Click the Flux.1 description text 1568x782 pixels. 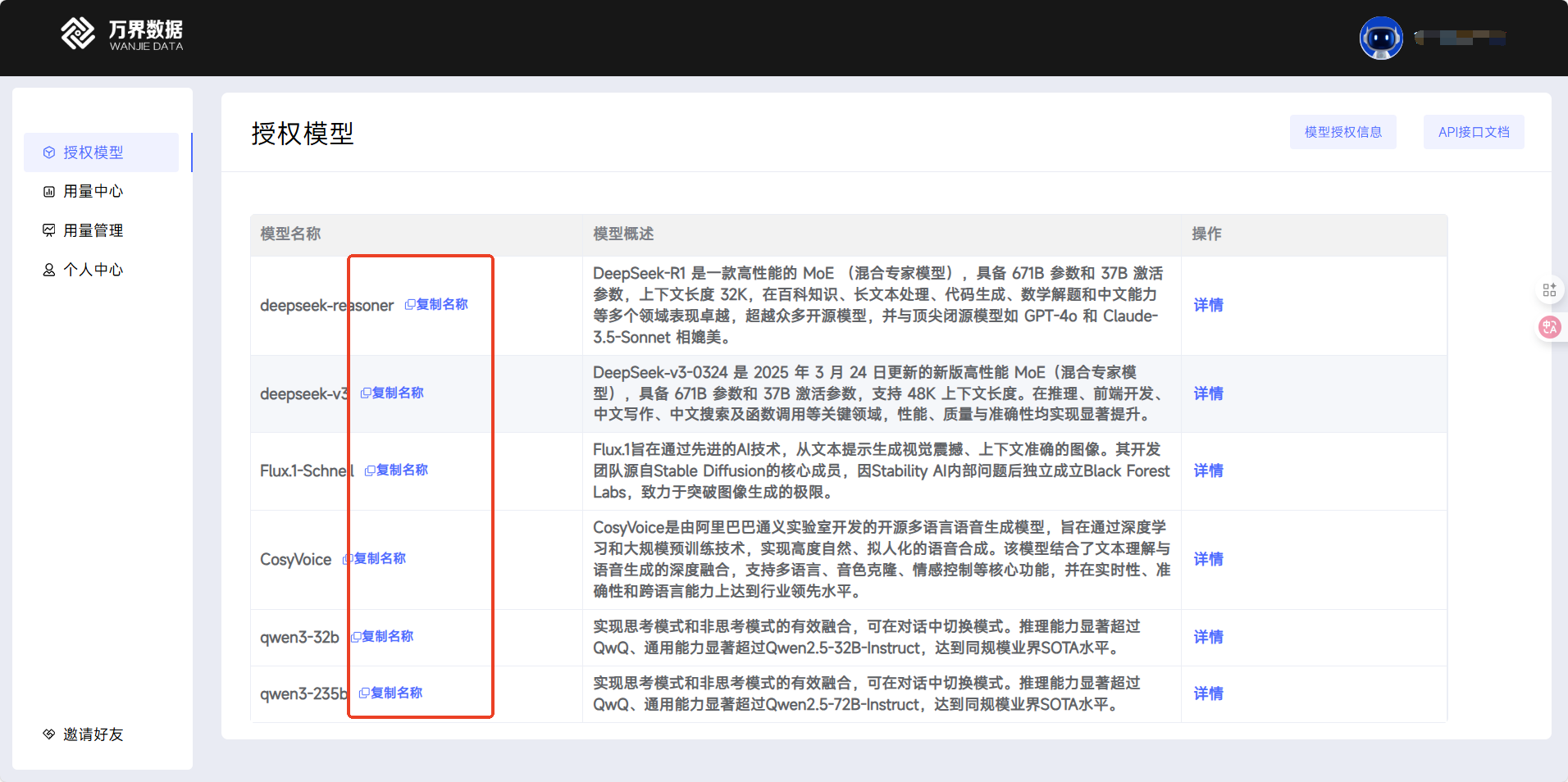click(882, 471)
